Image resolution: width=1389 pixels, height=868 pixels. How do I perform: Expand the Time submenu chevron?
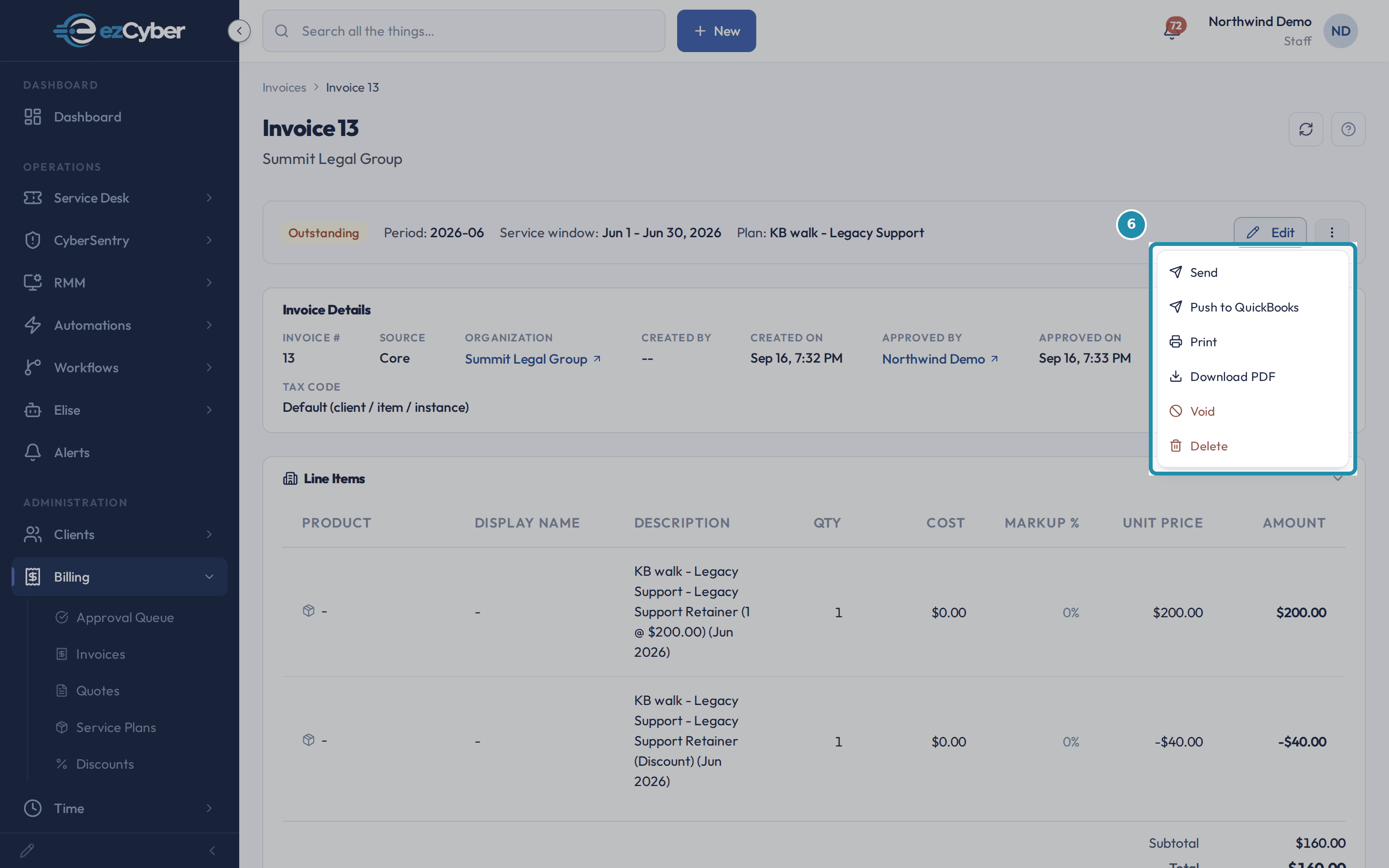209,808
